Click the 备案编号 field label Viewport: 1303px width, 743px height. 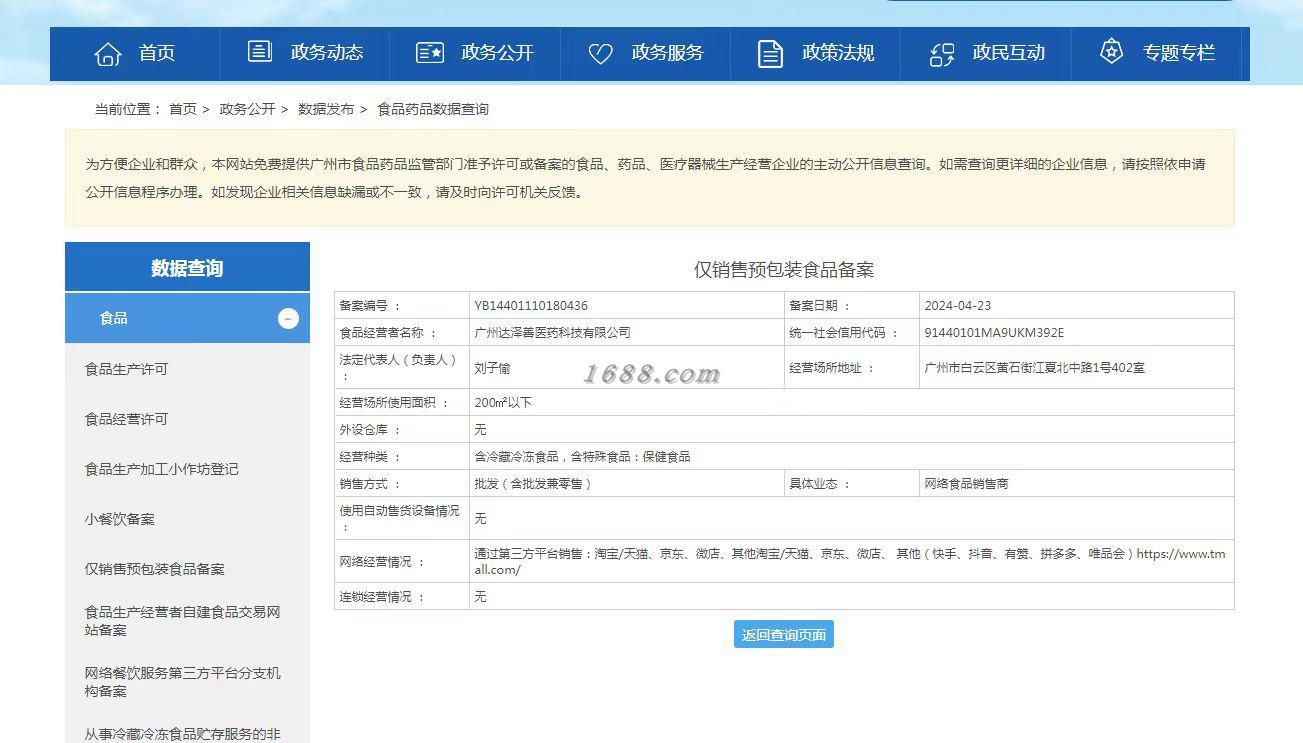point(370,306)
